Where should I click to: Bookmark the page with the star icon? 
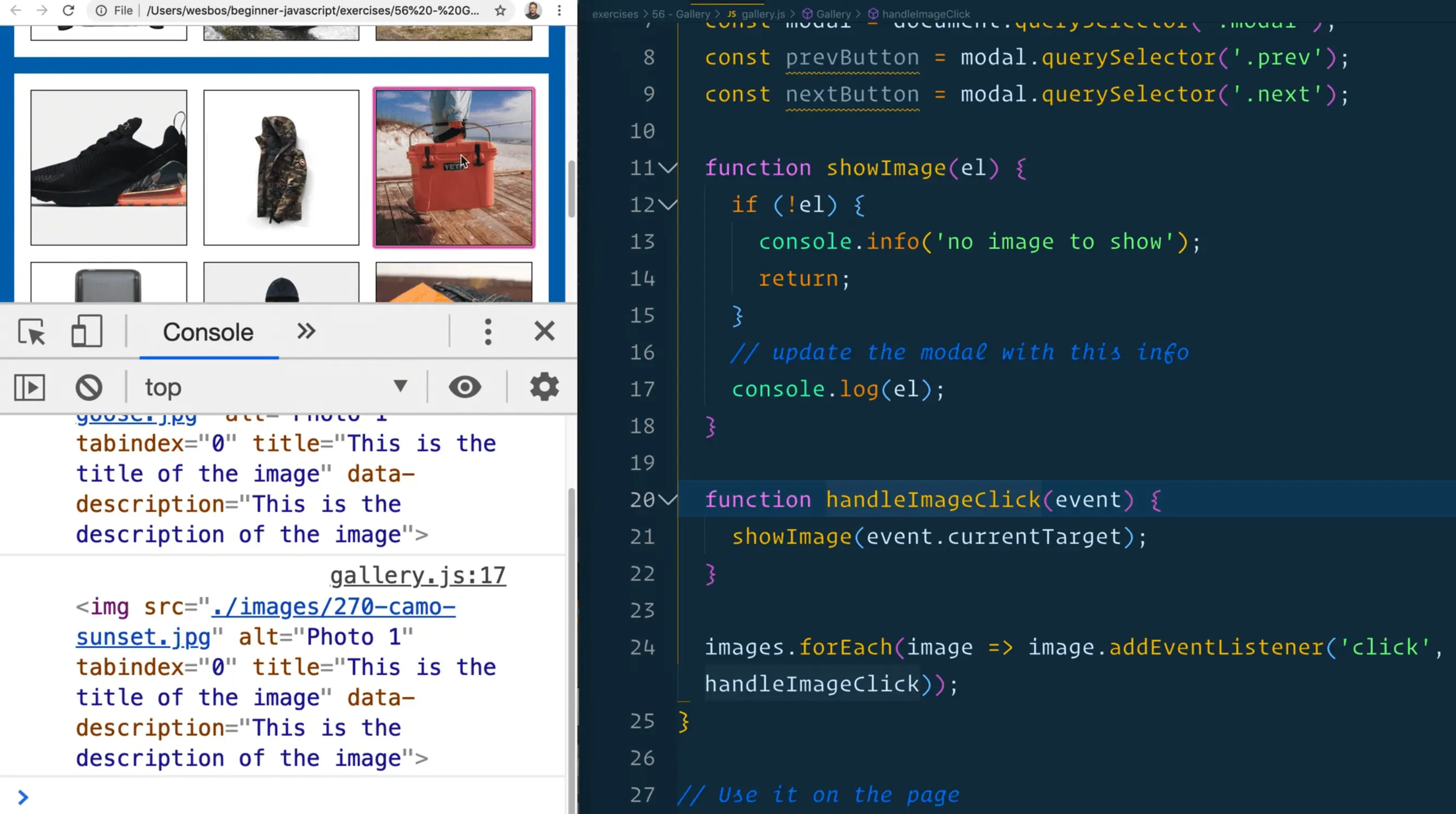500,10
